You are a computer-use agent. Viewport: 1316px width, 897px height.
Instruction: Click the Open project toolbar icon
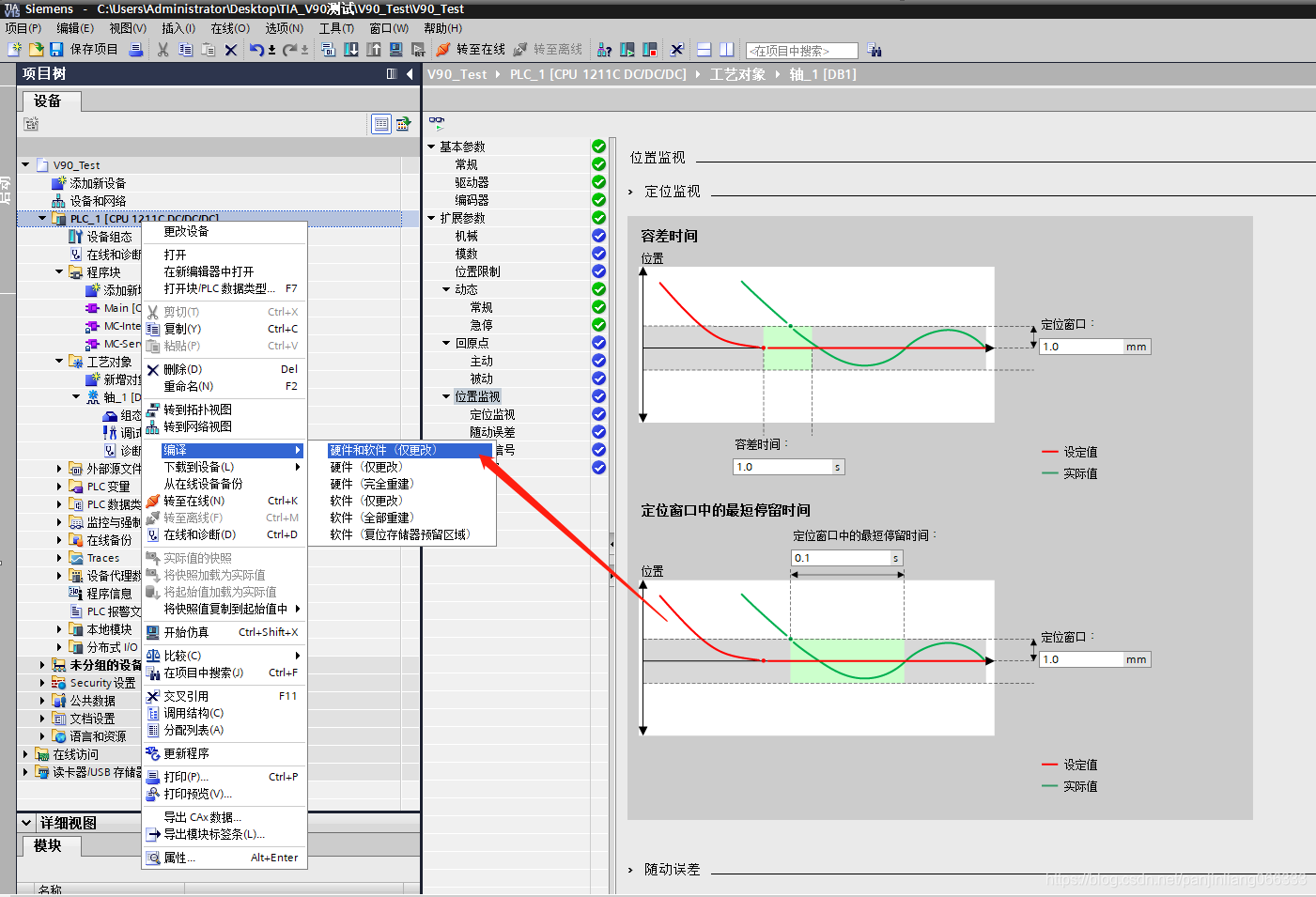(x=36, y=50)
